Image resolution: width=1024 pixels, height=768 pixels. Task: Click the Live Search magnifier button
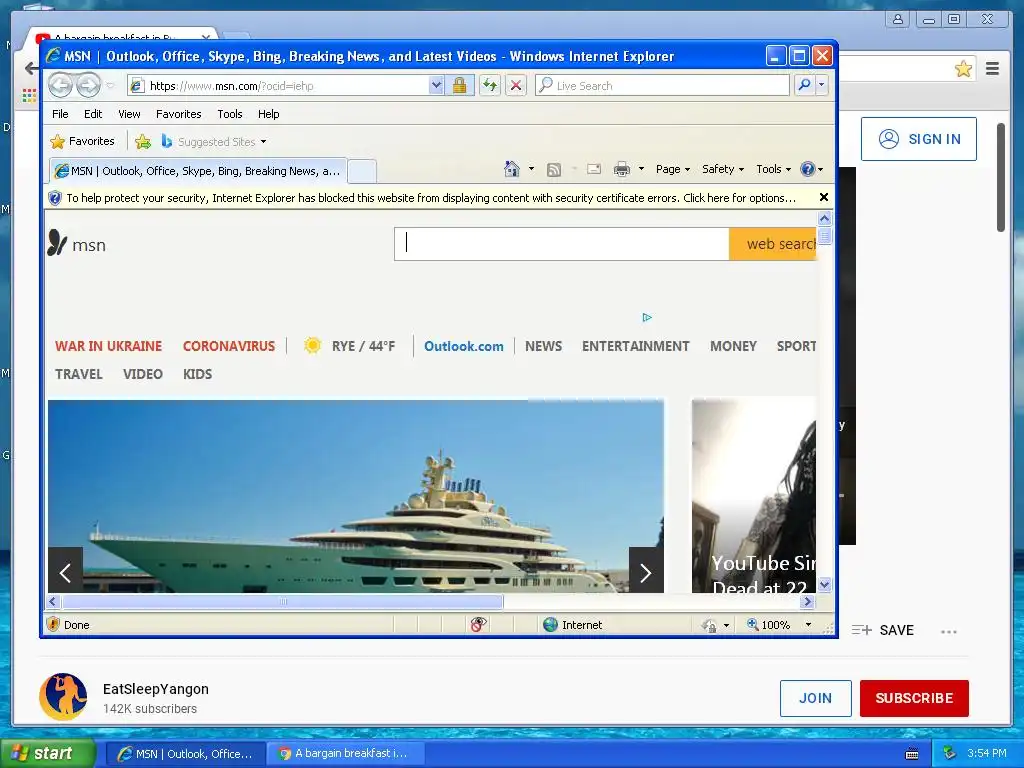point(805,85)
